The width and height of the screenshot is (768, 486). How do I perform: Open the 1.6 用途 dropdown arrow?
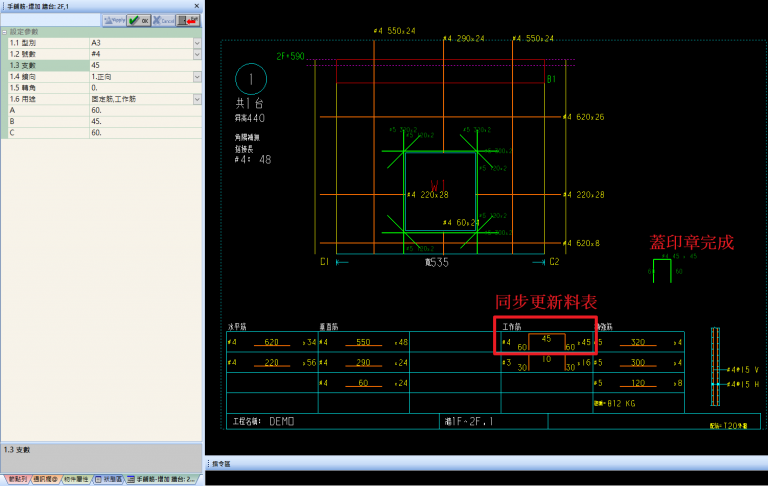pos(197,99)
